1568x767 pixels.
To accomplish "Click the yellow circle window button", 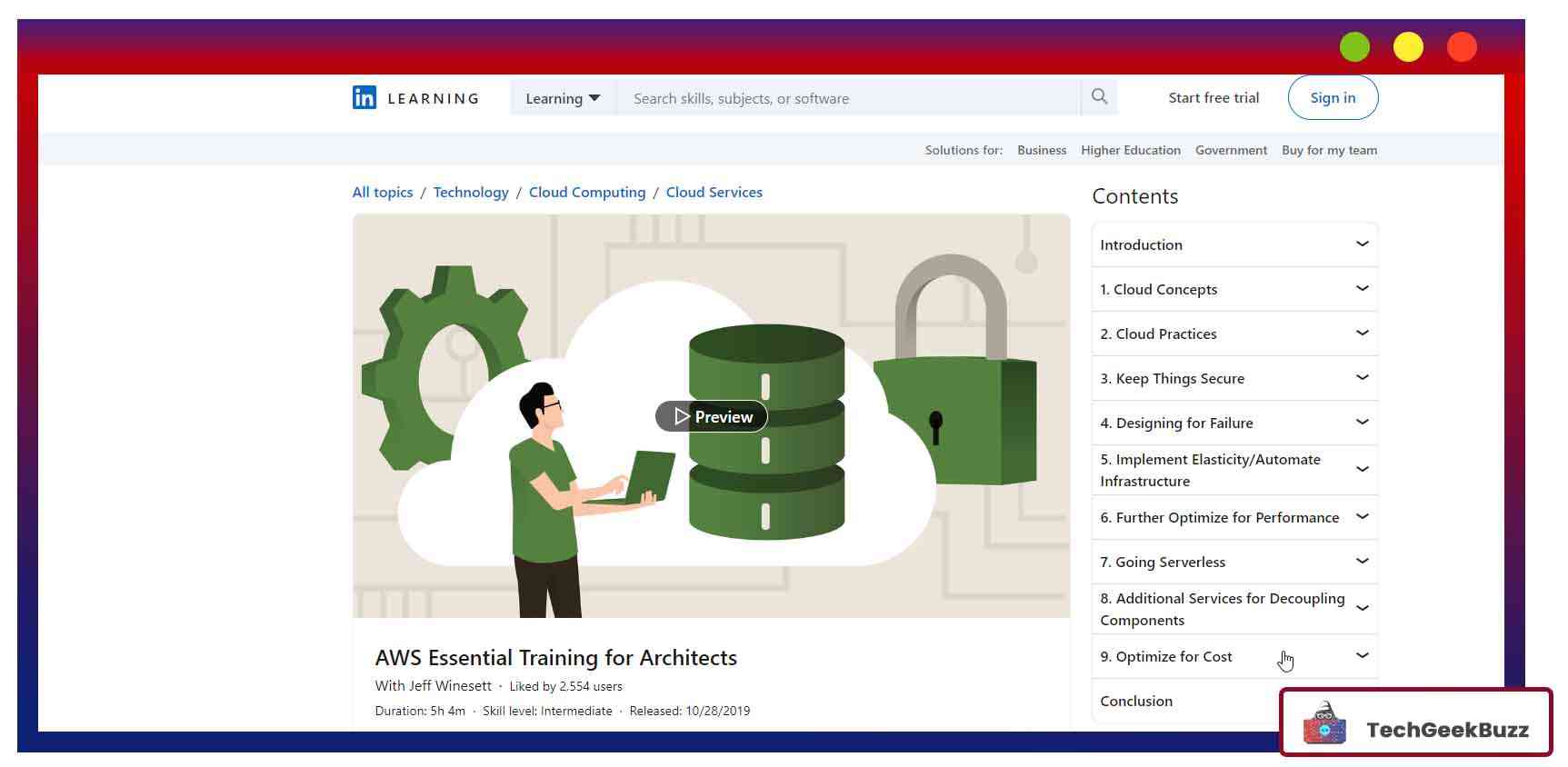I will coord(1407,47).
